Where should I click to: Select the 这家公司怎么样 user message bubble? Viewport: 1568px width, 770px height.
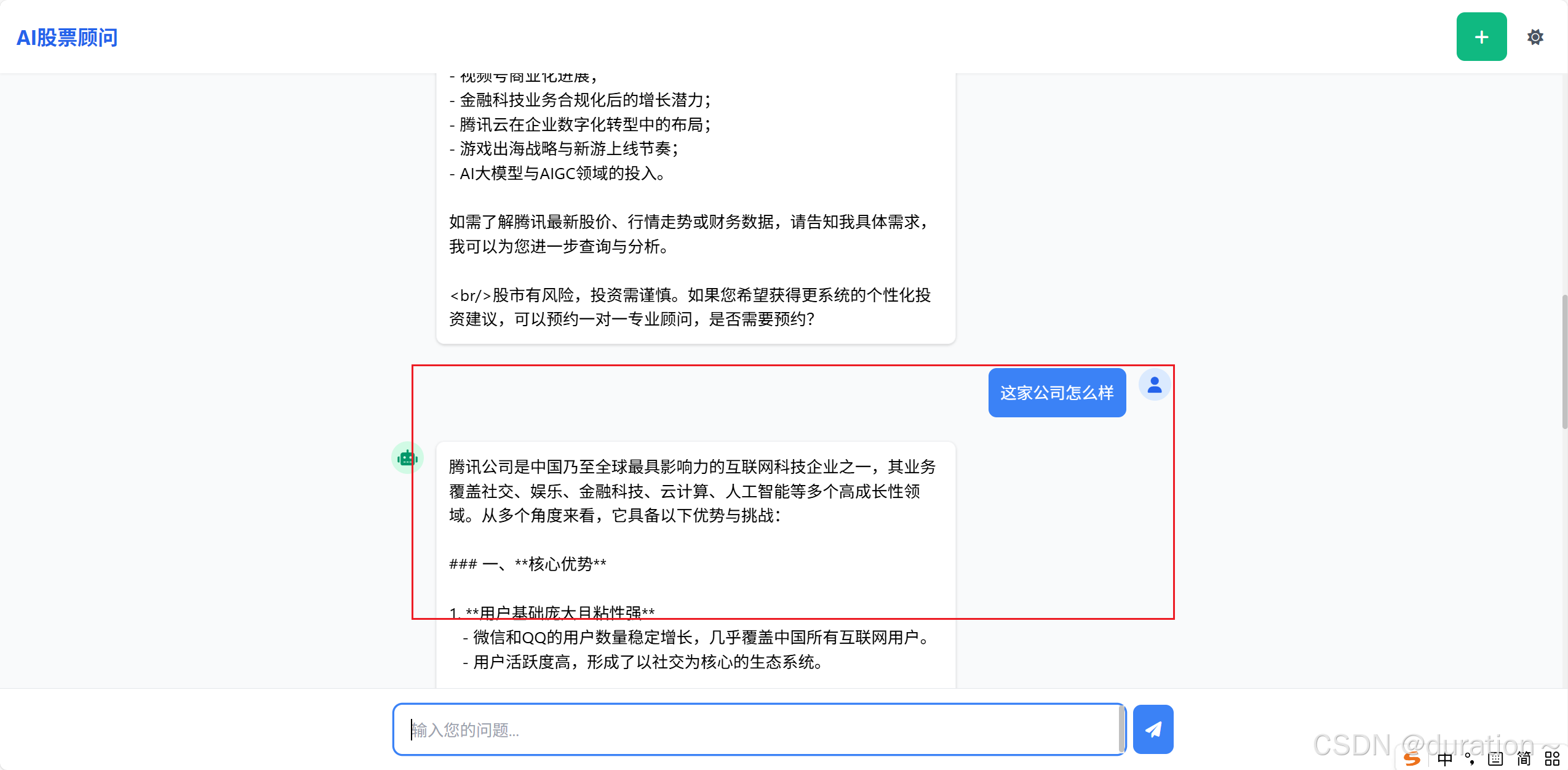click(1057, 393)
